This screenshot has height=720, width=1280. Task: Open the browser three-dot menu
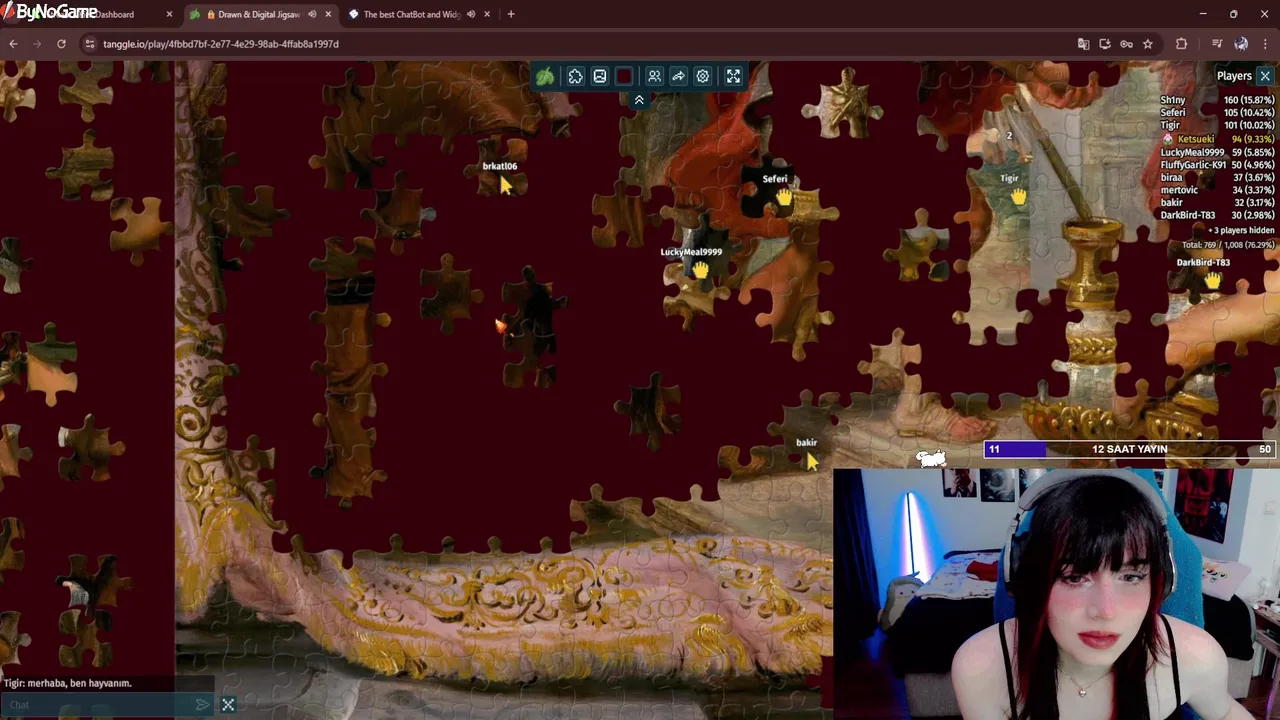(x=1266, y=44)
